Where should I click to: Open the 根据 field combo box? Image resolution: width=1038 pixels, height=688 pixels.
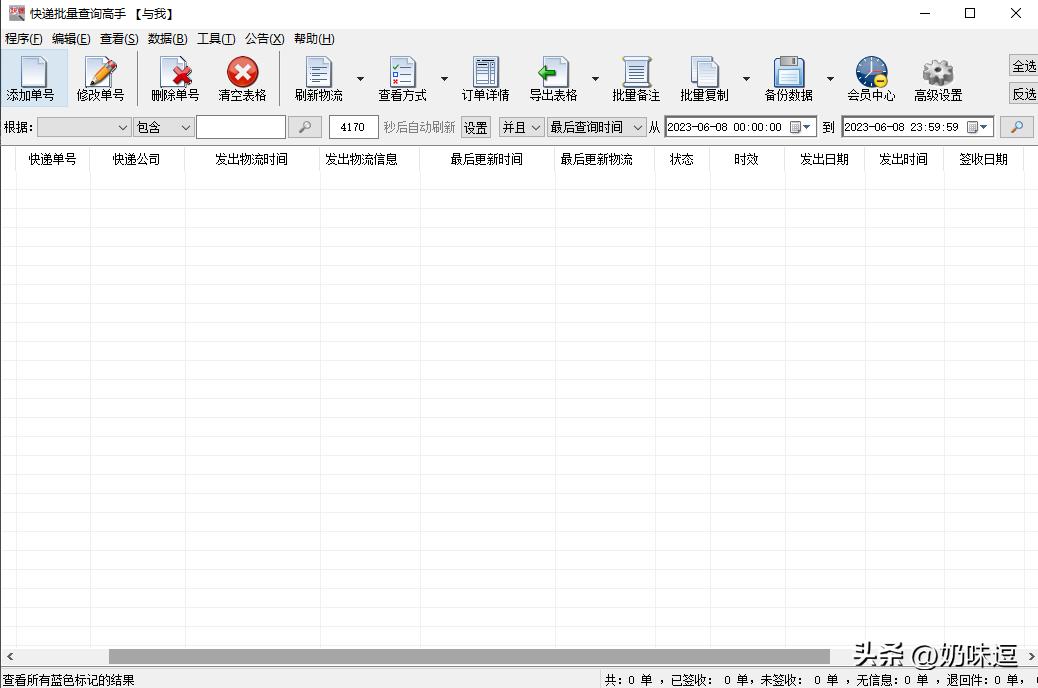[x=83, y=127]
